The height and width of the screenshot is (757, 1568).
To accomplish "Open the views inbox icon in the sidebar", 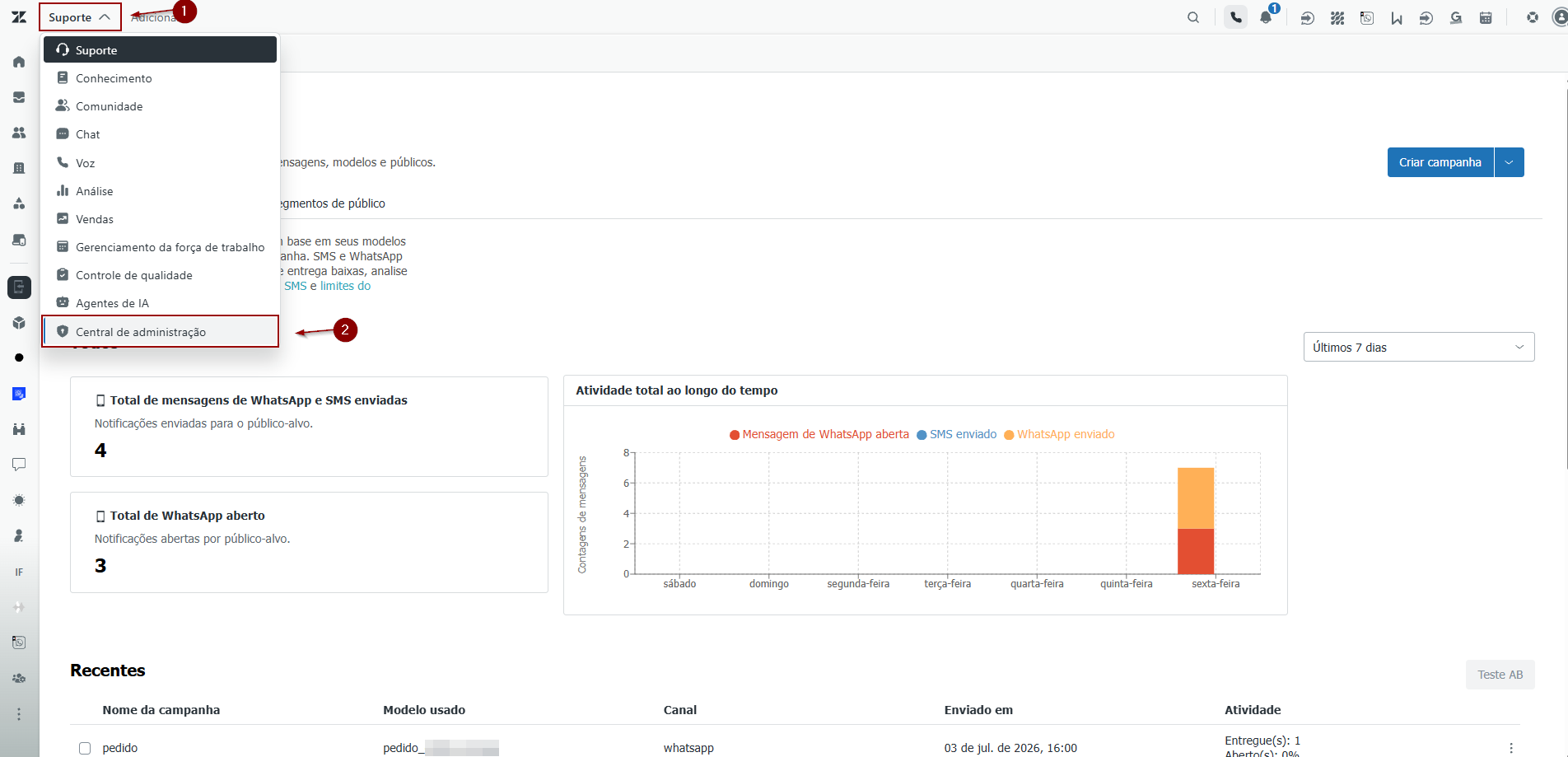I will (x=19, y=97).
